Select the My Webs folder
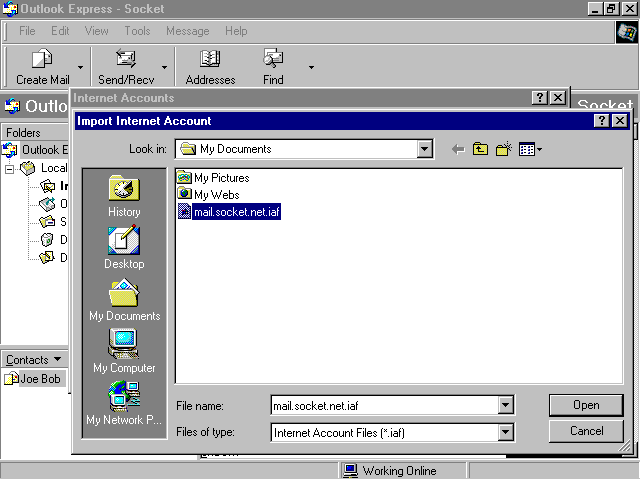 [208, 194]
